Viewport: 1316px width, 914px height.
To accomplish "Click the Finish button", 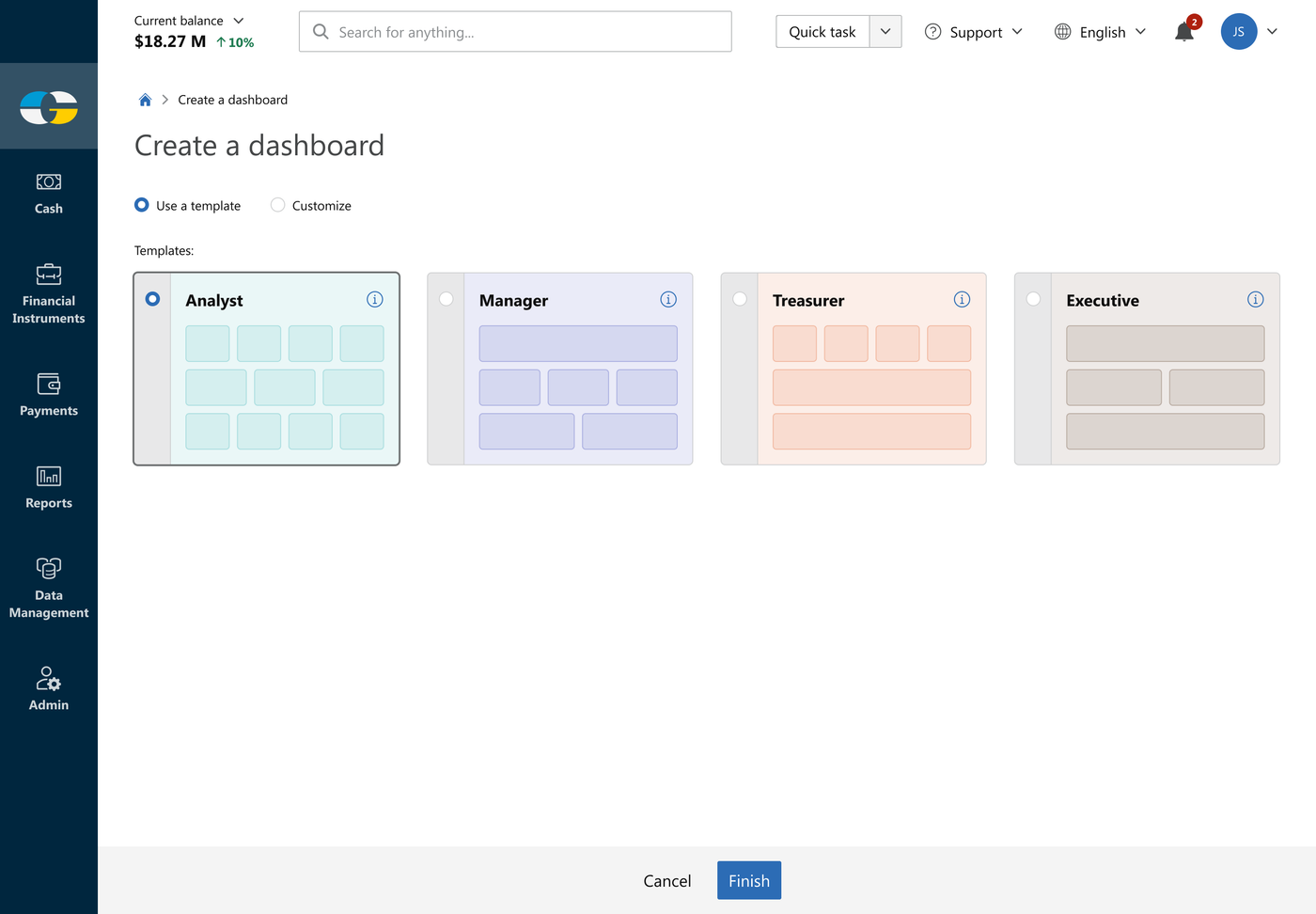I will (x=749, y=881).
